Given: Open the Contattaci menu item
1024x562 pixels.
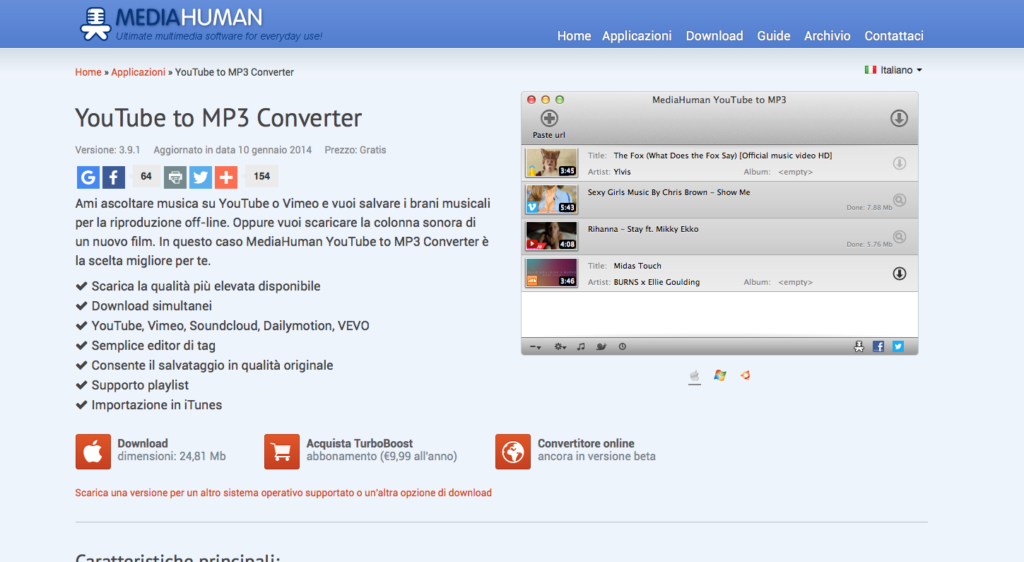Looking at the screenshot, I should pyautogui.click(x=894, y=36).
